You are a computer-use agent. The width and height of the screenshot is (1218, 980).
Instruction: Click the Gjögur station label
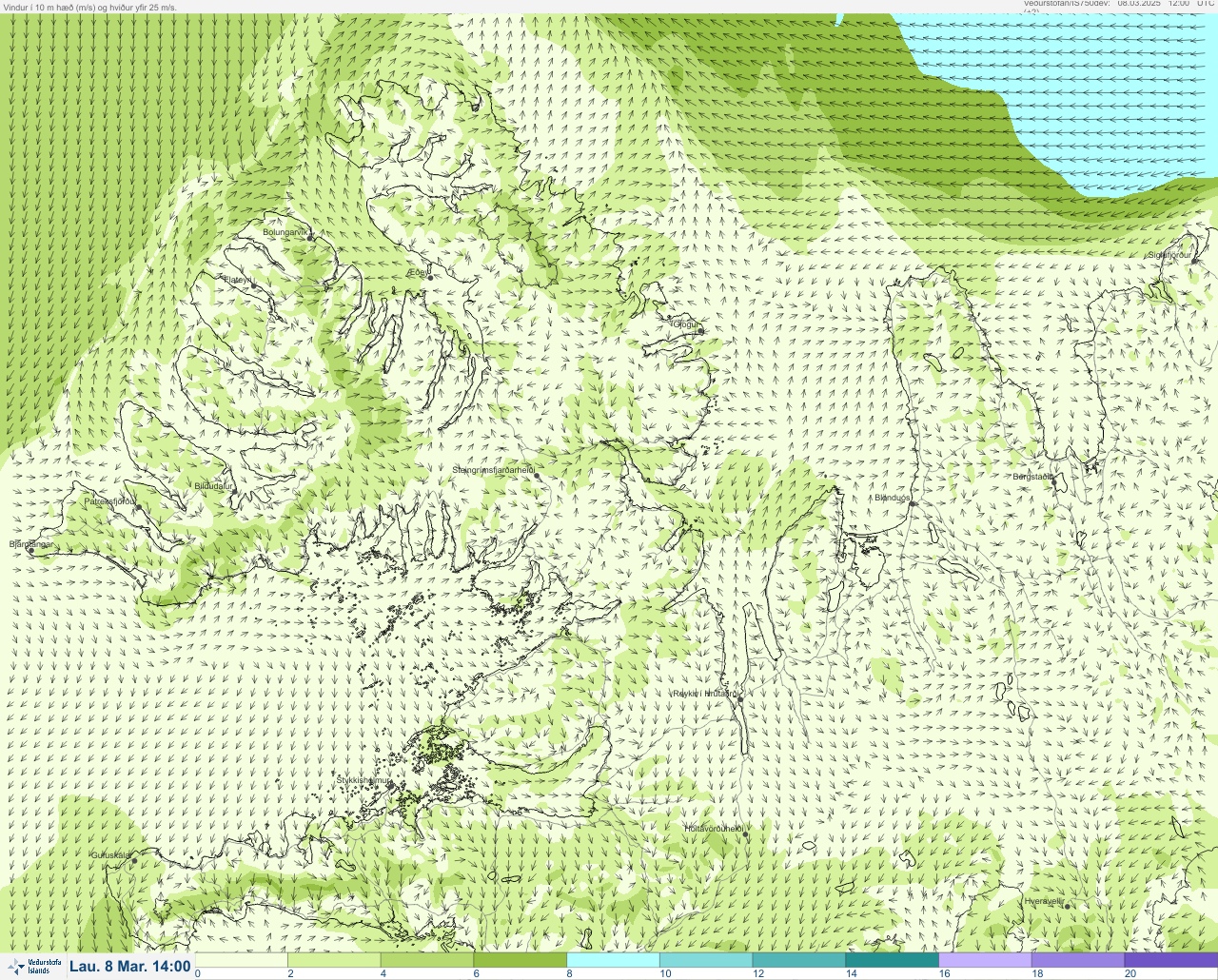tap(685, 324)
